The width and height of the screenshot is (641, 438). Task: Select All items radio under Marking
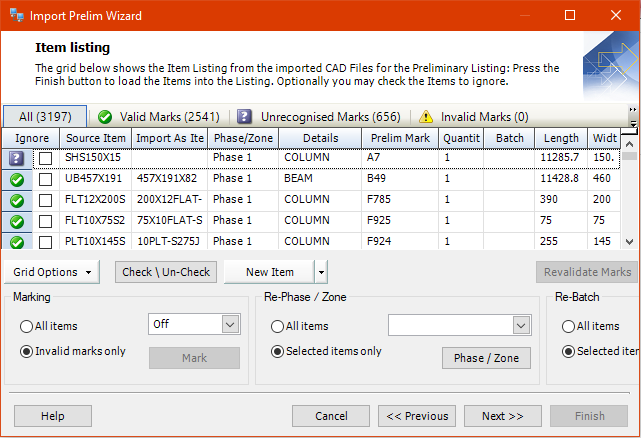[x=26, y=326]
